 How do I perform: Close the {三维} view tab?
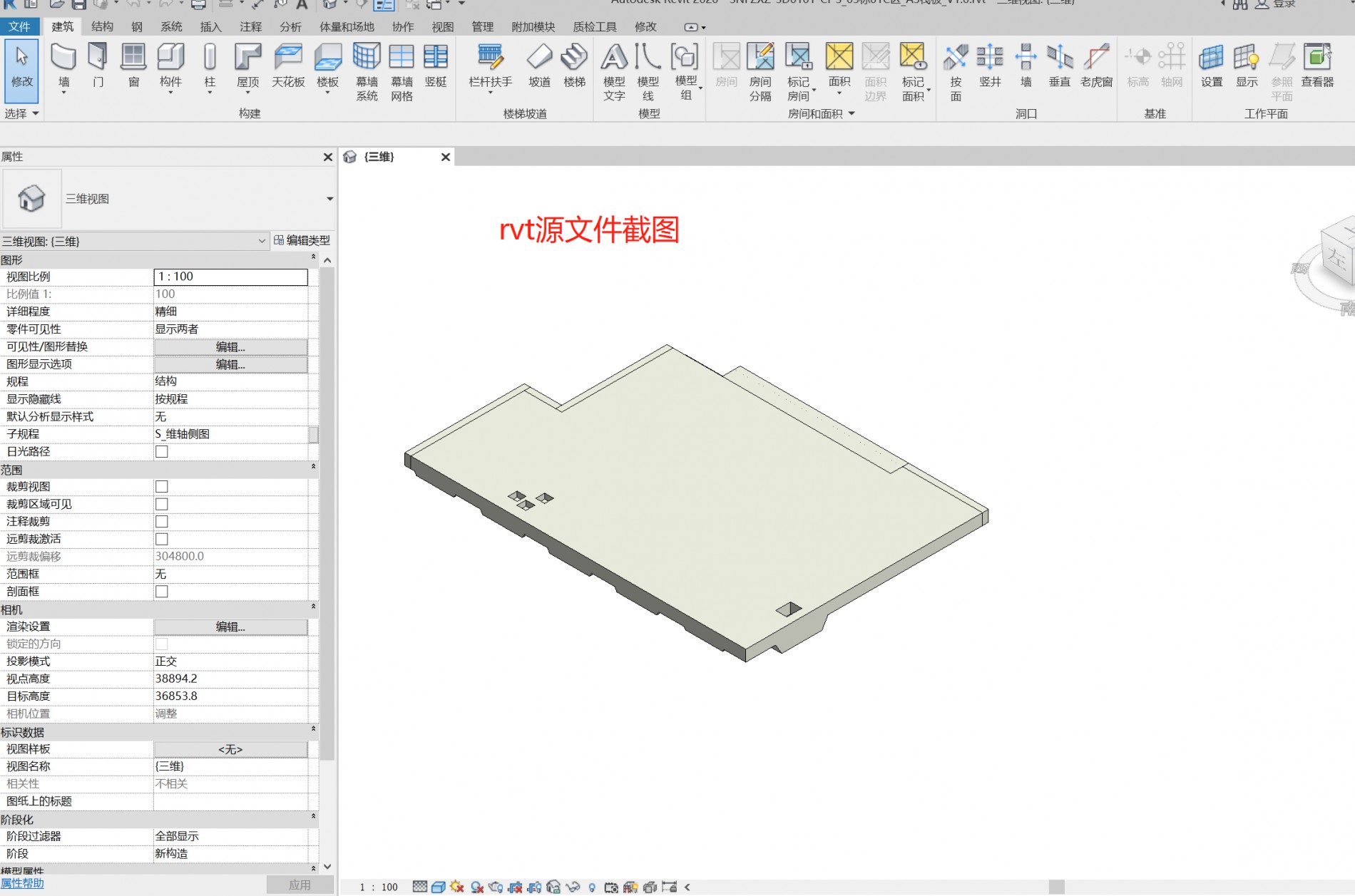pos(446,157)
